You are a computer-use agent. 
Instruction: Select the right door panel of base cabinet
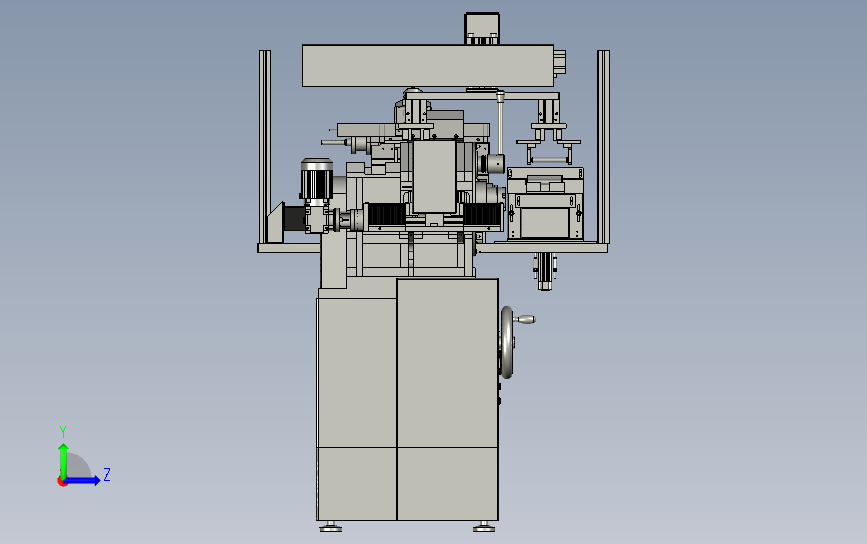[447, 399]
